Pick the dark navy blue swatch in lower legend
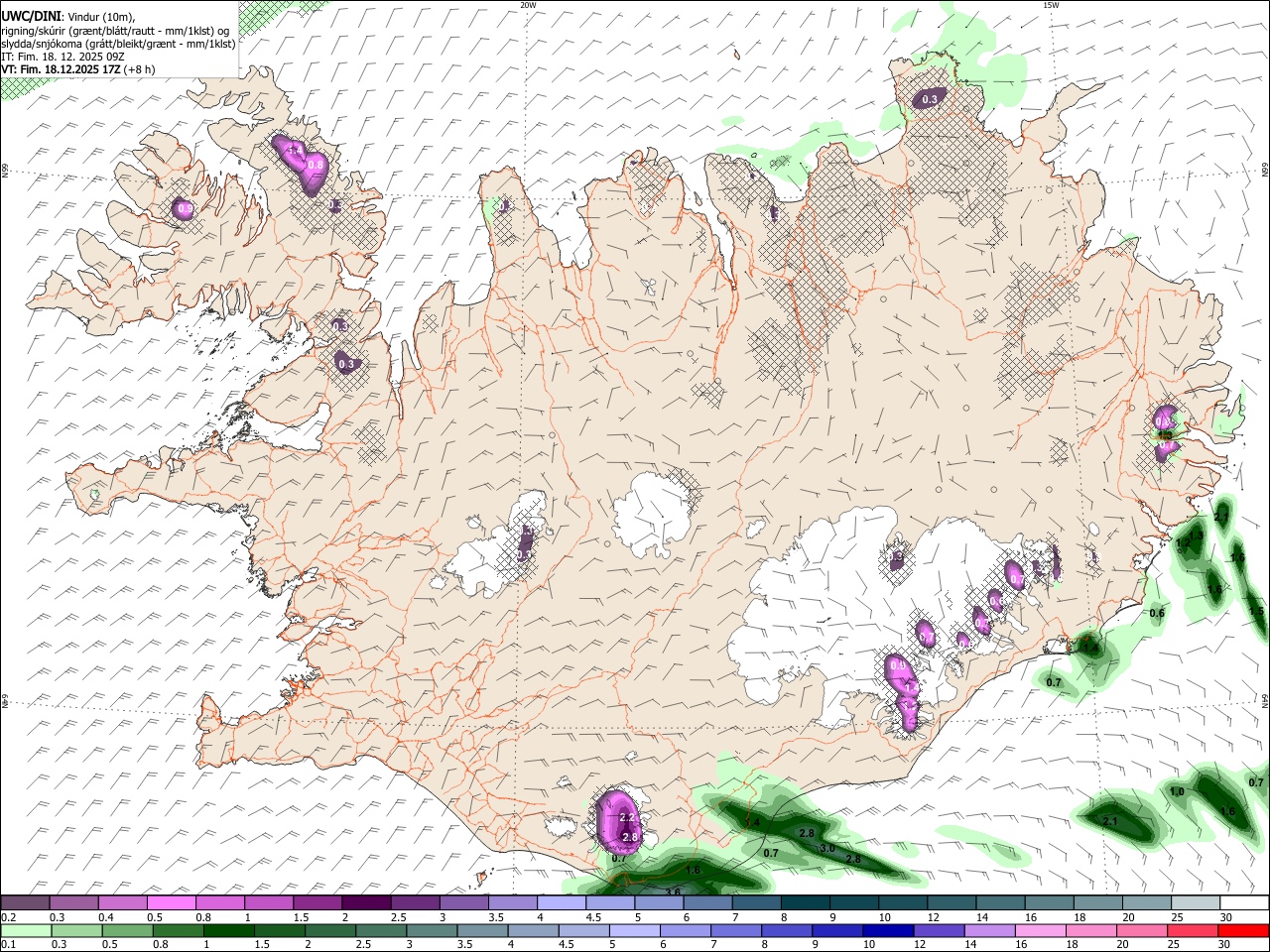This screenshot has width=1270, height=952. tap(887, 931)
